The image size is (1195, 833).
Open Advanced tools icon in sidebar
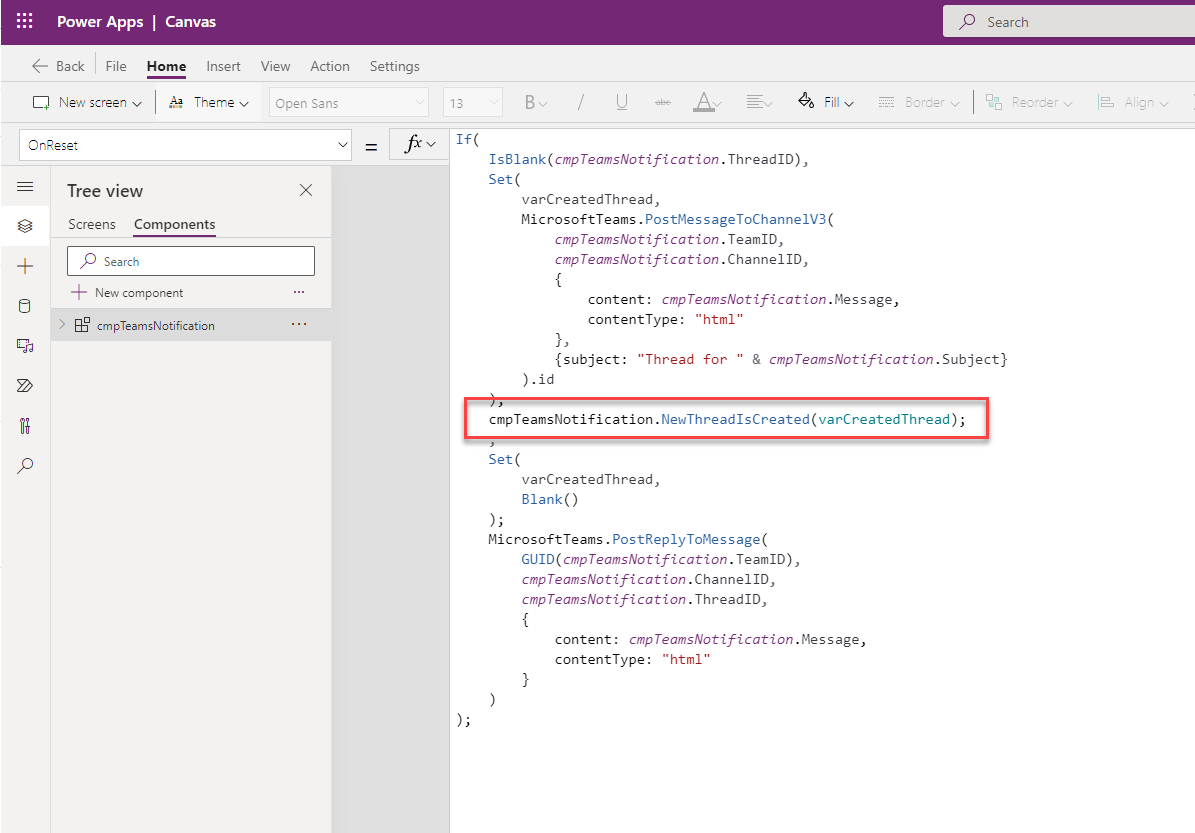[25, 426]
